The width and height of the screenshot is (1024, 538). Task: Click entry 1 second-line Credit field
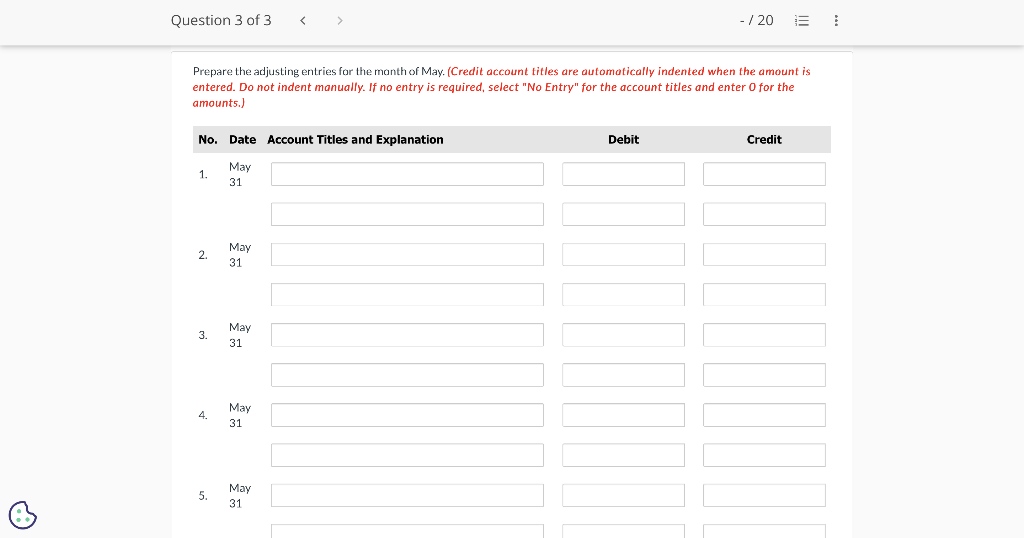point(765,214)
